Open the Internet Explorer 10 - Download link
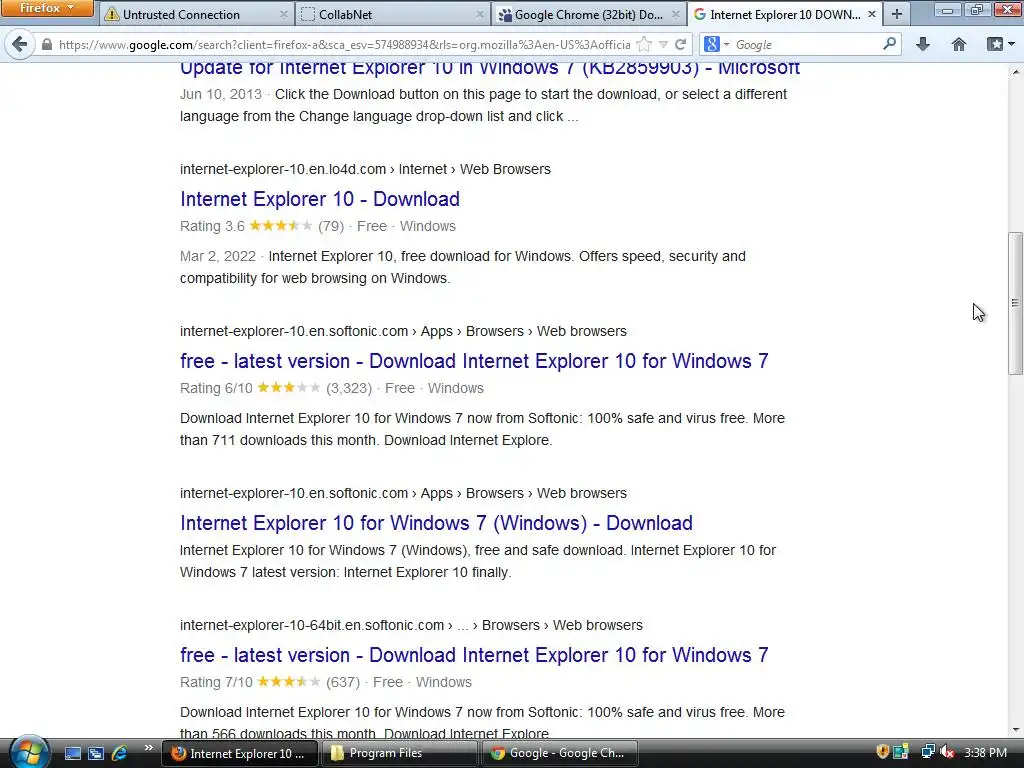This screenshot has width=1024, height=768. pyautogui.click(x=320, y=199)
